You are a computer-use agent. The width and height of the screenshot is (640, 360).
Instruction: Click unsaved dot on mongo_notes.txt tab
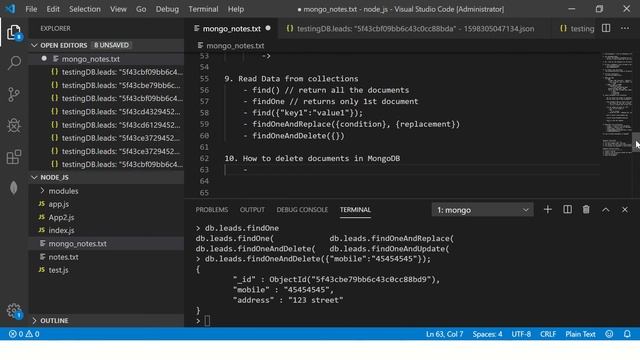coord(268,28)
